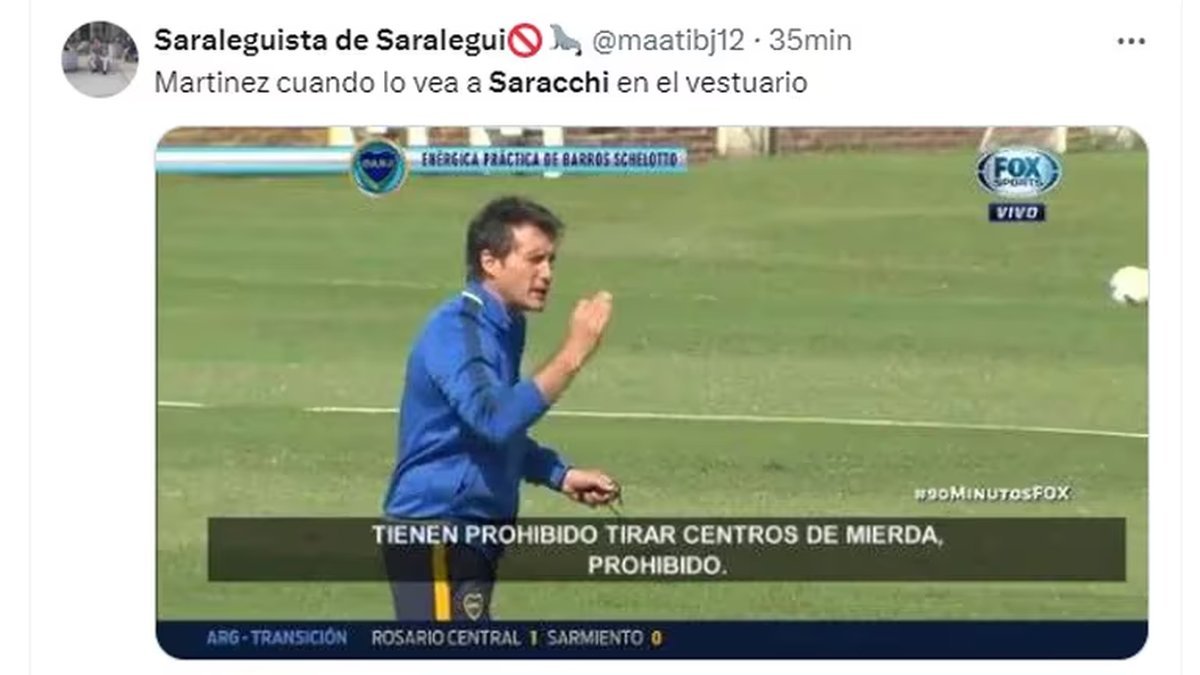
Task: Click the profile avatar of Saraleguista
Action: pyautogui.click(x=100, y=59)
